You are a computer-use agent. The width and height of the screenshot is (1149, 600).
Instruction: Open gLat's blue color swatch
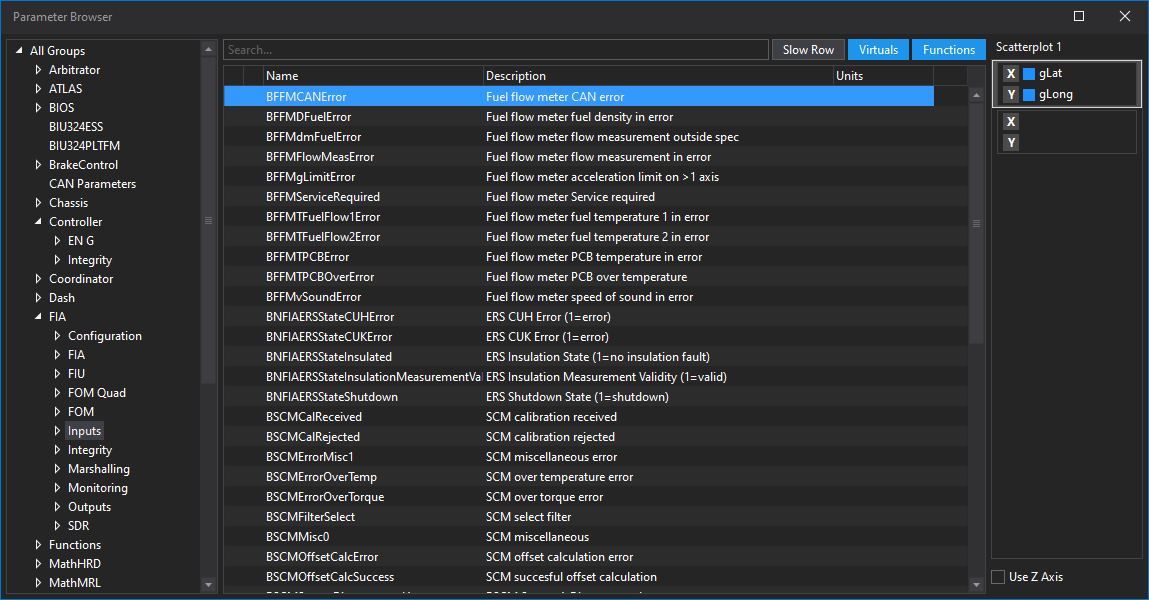[1029, 73]
